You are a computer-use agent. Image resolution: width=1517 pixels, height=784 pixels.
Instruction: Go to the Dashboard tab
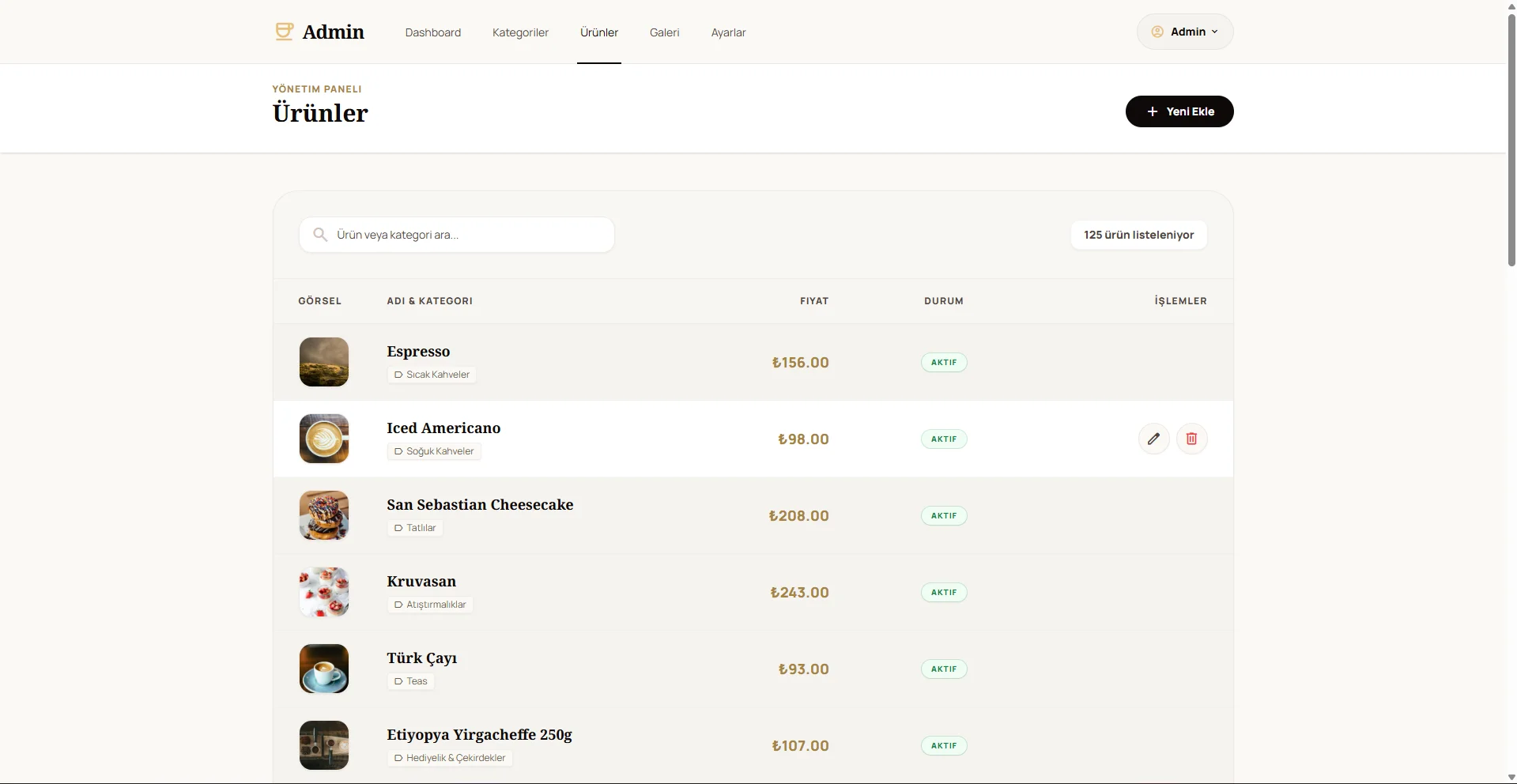432,32
